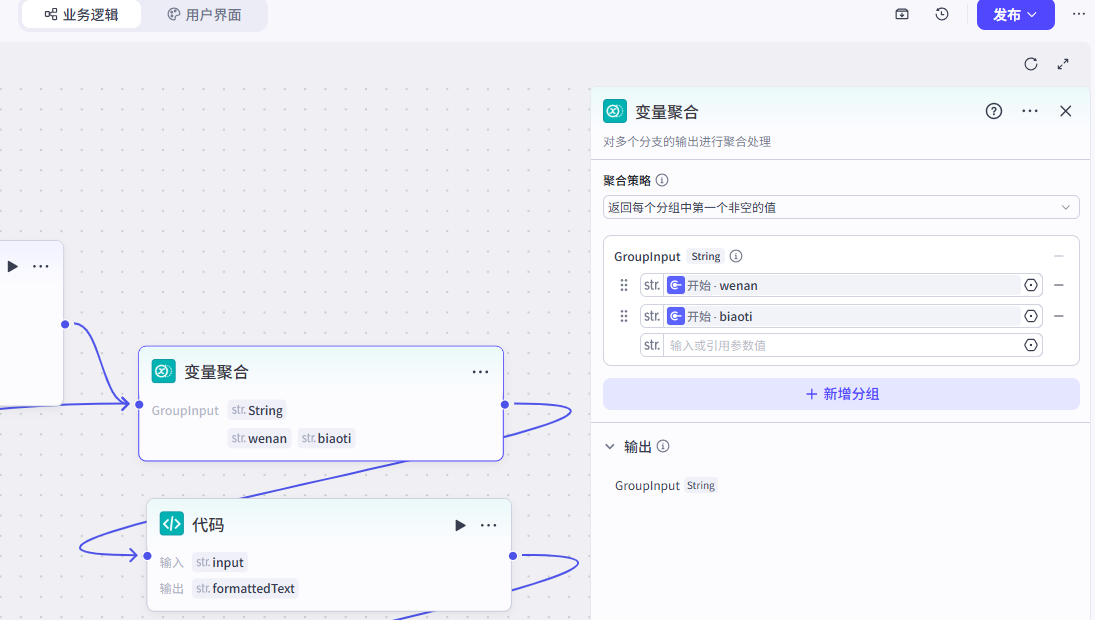Run the 代码 node with play button
Image resolution: width=1095 pixels, height=620 pixels.
tap(460, 525)
